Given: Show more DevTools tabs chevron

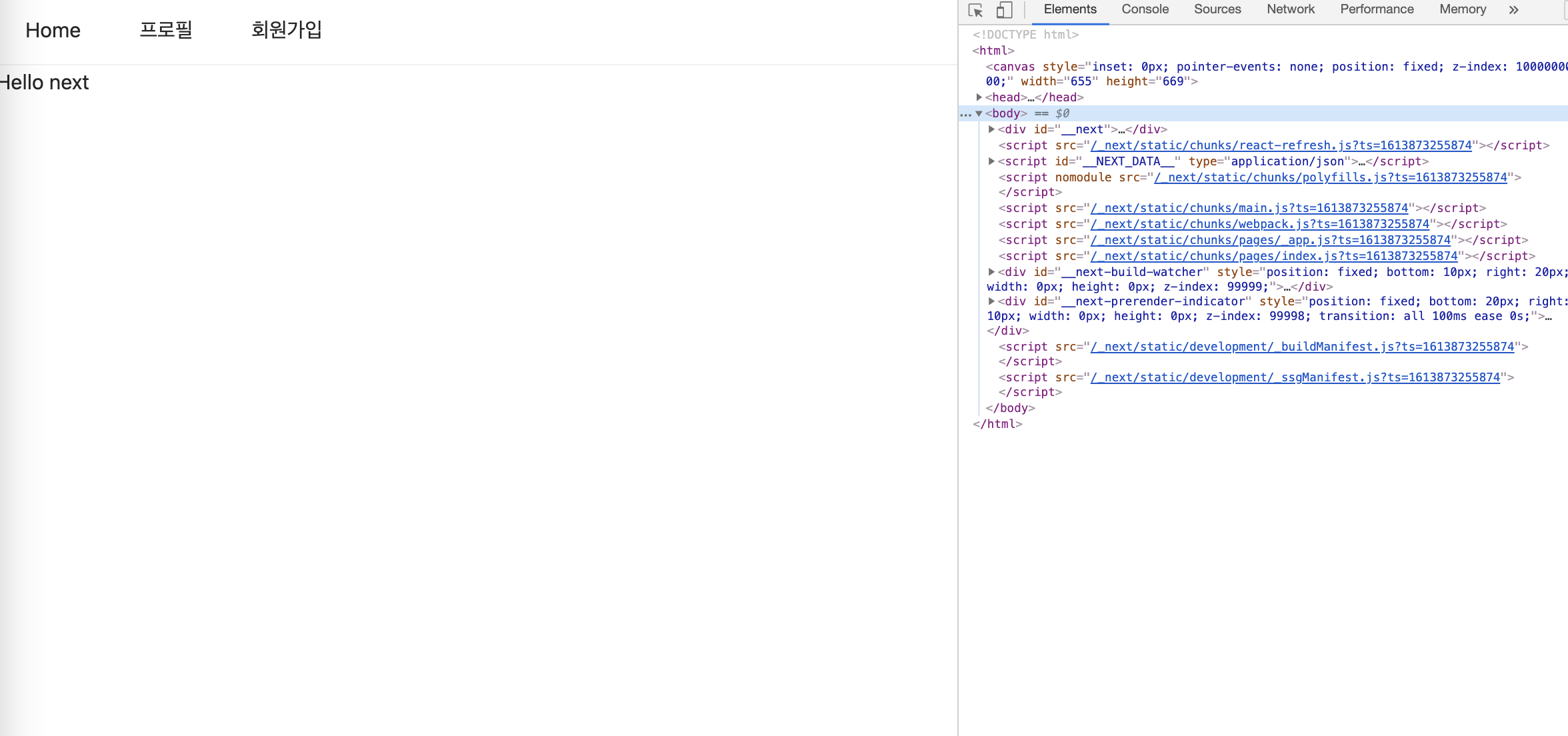Looking at the screenshot, I should click(1513, 10).
